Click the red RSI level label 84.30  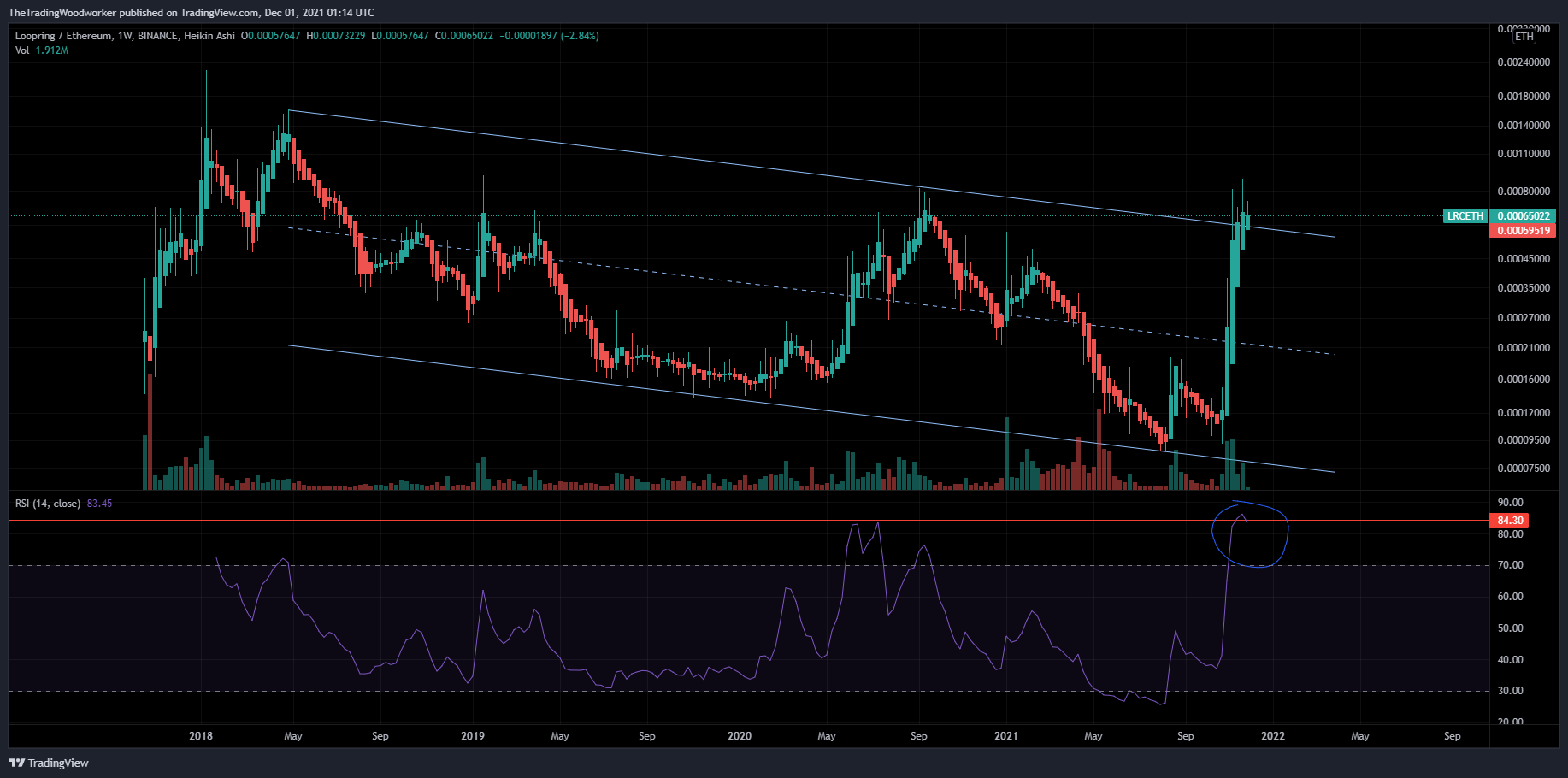tap(1510, 521)
